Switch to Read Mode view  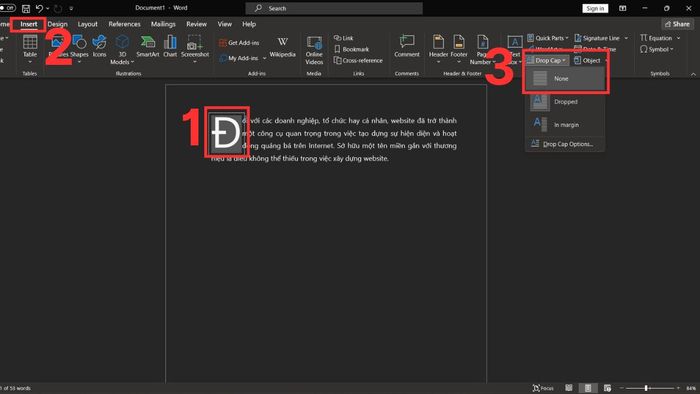coord(569,388)
